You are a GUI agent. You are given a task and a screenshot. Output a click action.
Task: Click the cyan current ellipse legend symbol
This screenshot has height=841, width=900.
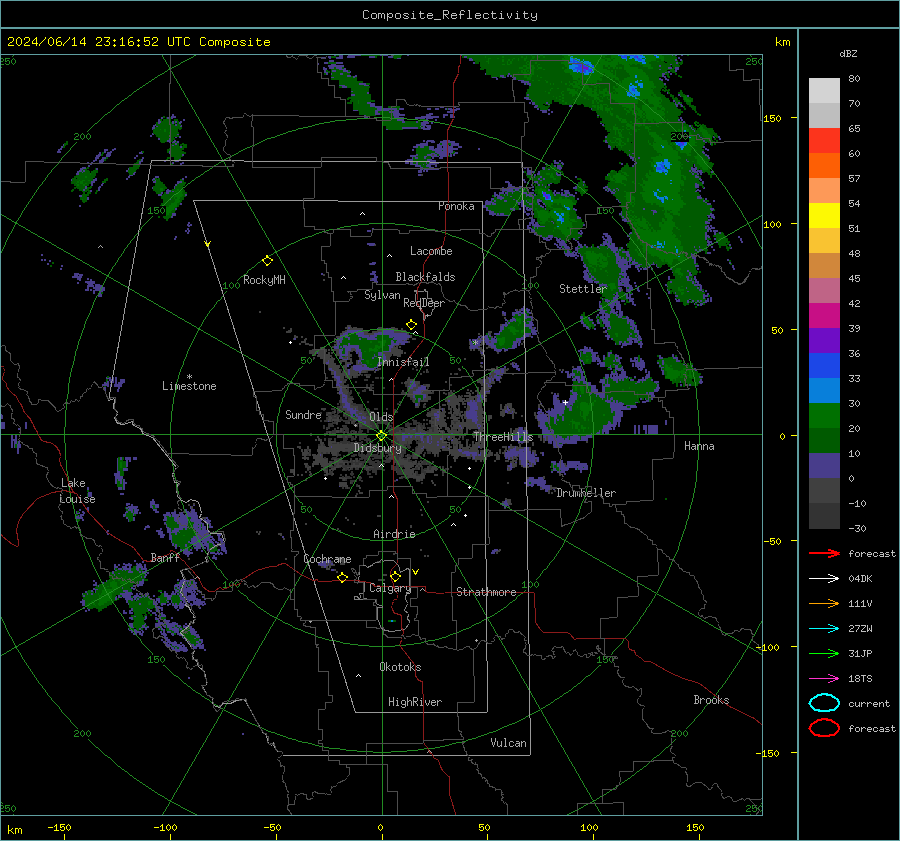[824, 703]
